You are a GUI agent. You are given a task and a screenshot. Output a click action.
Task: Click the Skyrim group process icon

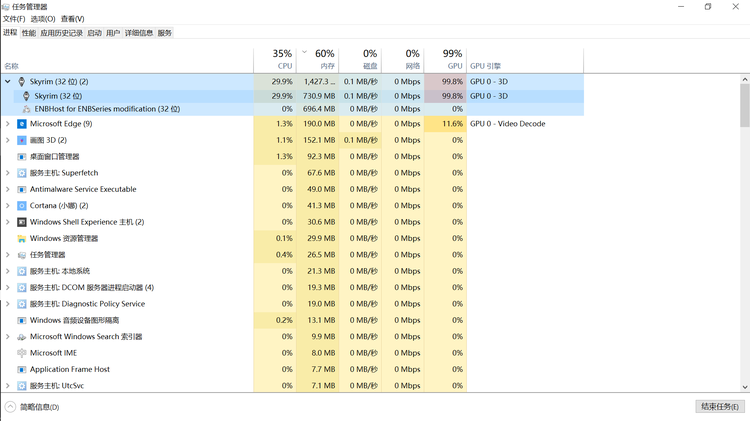click(22, 82)
